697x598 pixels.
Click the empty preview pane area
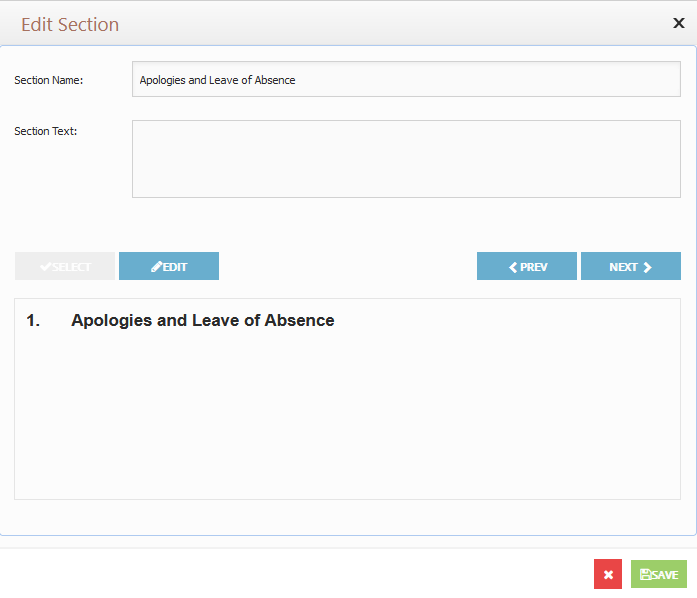pos(347,413)
